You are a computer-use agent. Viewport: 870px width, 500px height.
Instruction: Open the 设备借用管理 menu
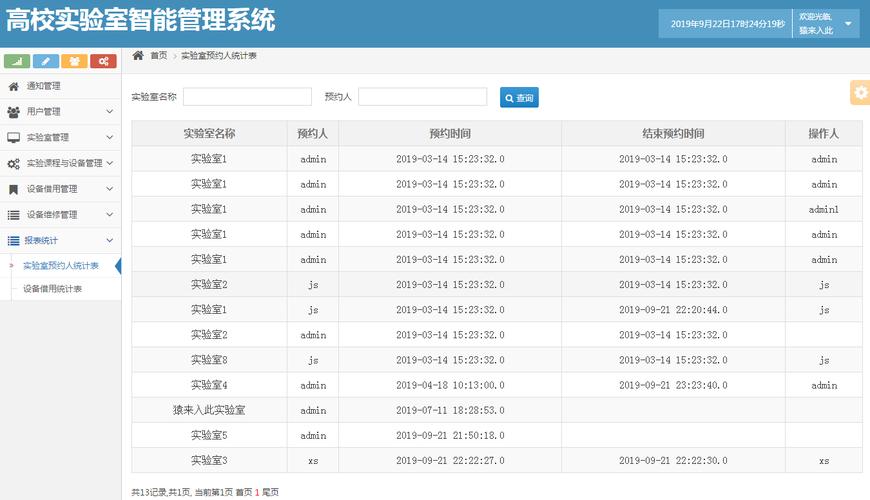[60, 189]
